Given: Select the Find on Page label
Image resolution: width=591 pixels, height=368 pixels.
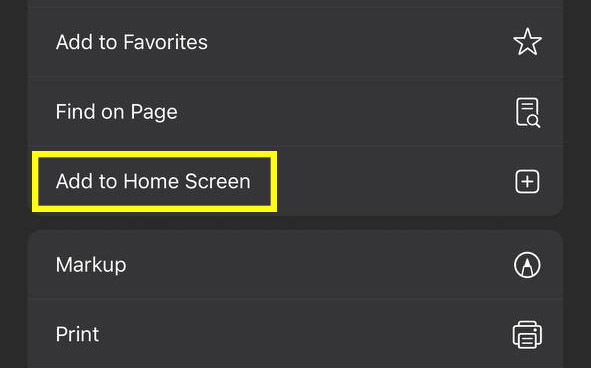Looking at the screenshot, I should point(116,112).
